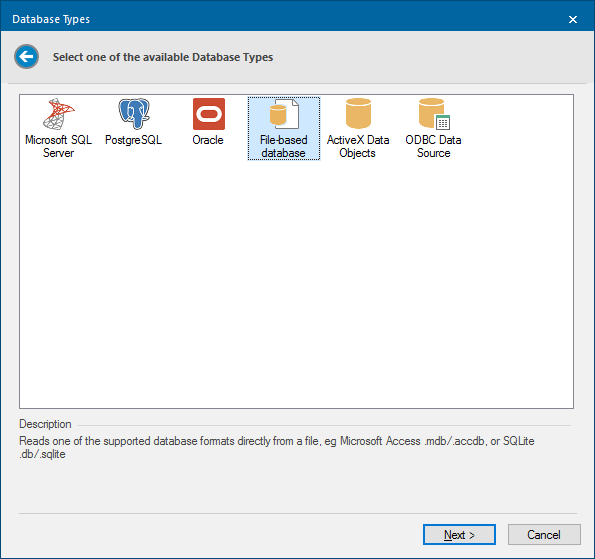Close the Database Types window
Viewport: 595px width, 559px height.
tap(573, 19)
